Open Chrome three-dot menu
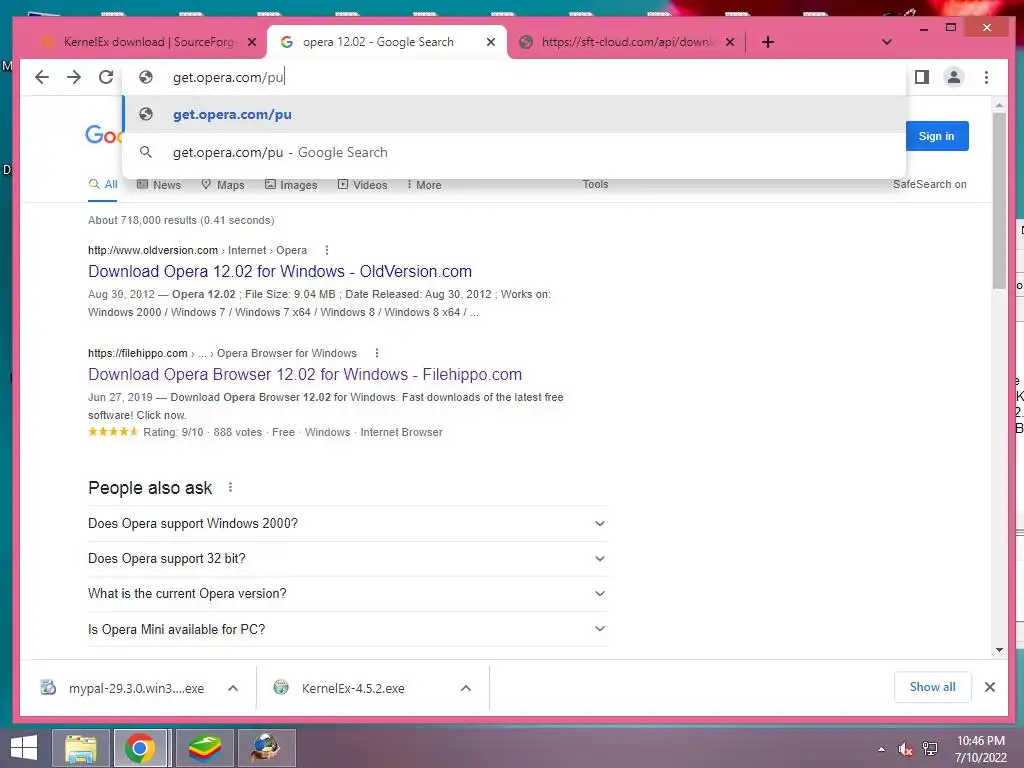Image resolution: width=1024 pixels, height=768 pixels. coord(986,77)
